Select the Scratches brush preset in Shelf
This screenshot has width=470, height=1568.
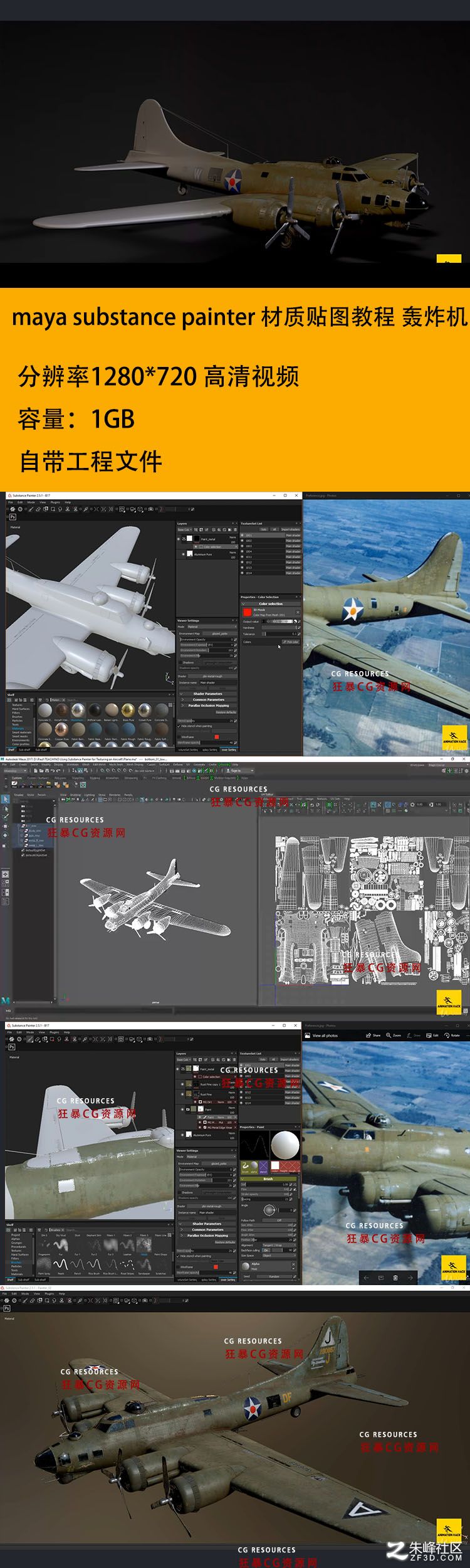click(162, 1264)
